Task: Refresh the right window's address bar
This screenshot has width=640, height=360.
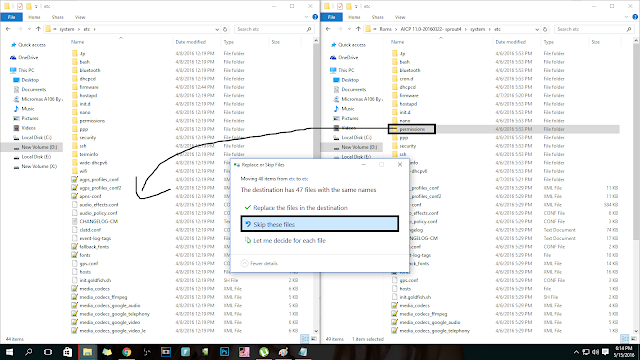Action: tap(545, 29)
